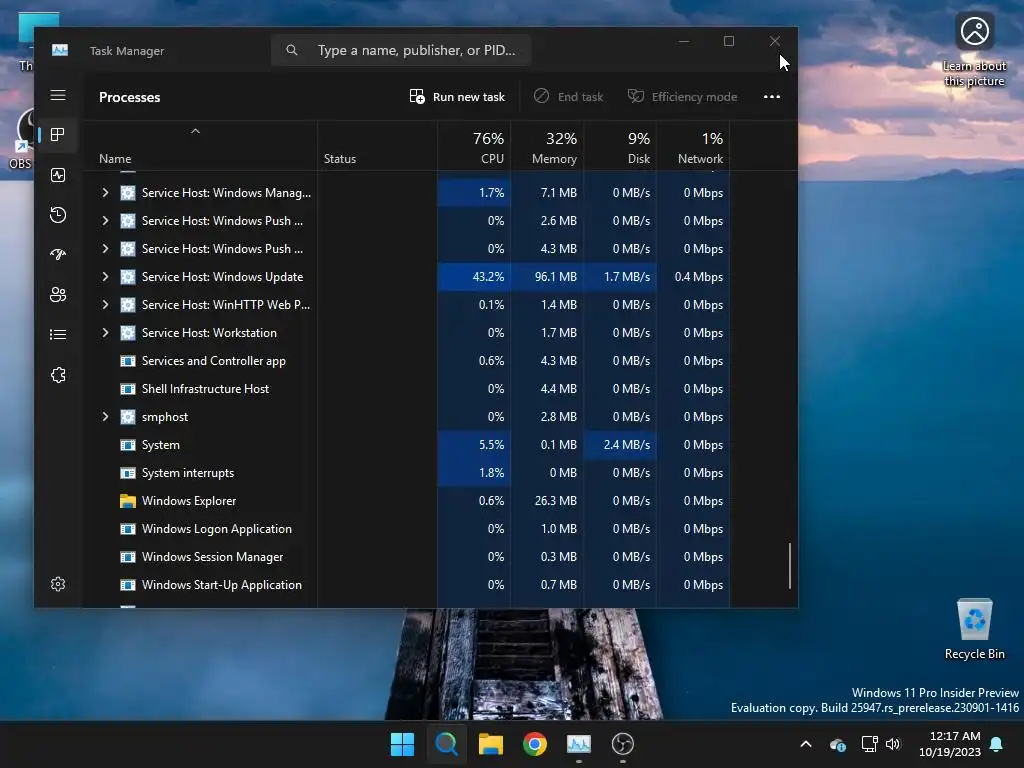Select Windows Logon Application row
Viewport: 1024px width, 768px height.
[406, 529]
